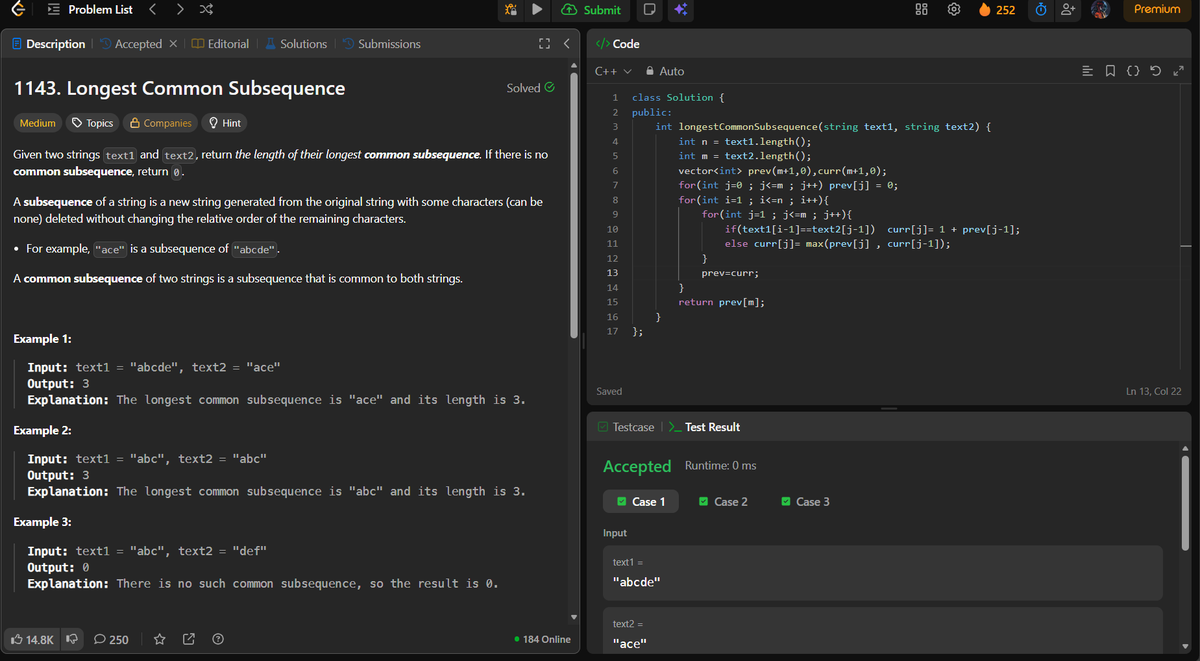The image size is (1200, 661).
Task: Toggle fullscreen on the Description panel
Action: [x=543, y=43]
